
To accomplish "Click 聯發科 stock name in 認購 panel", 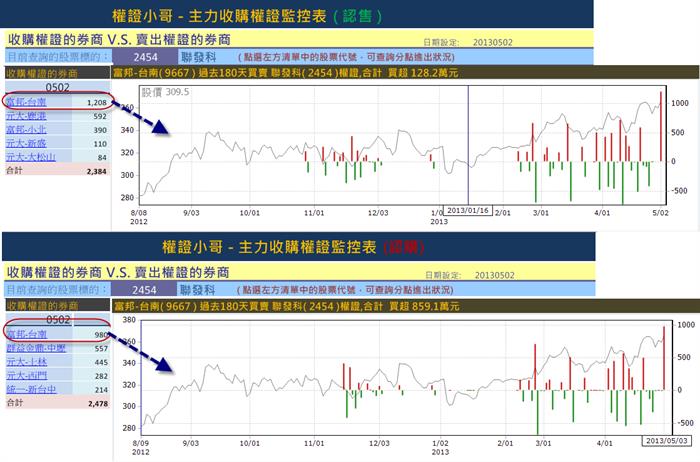I will [197, 290].
